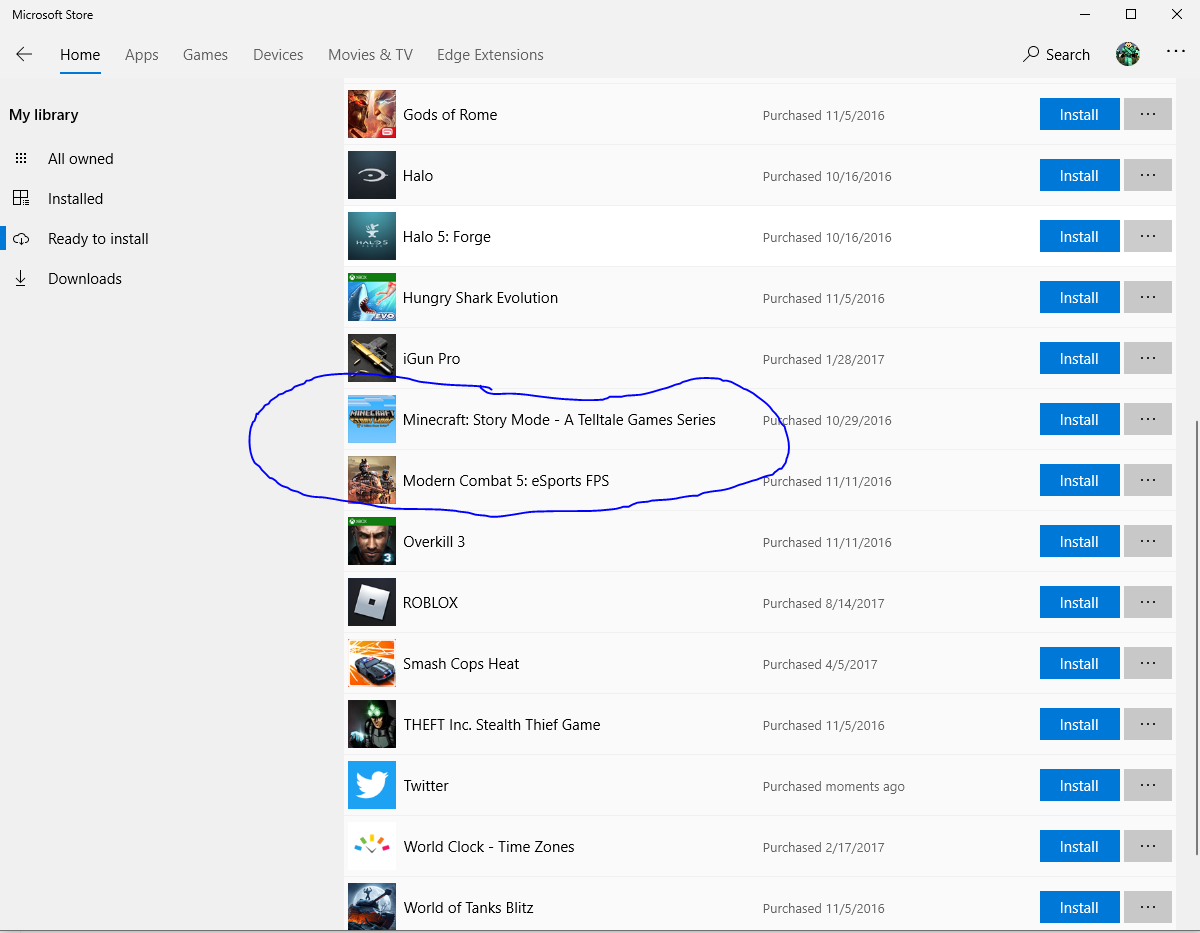Install Gods of Rome

(1079, 115)
